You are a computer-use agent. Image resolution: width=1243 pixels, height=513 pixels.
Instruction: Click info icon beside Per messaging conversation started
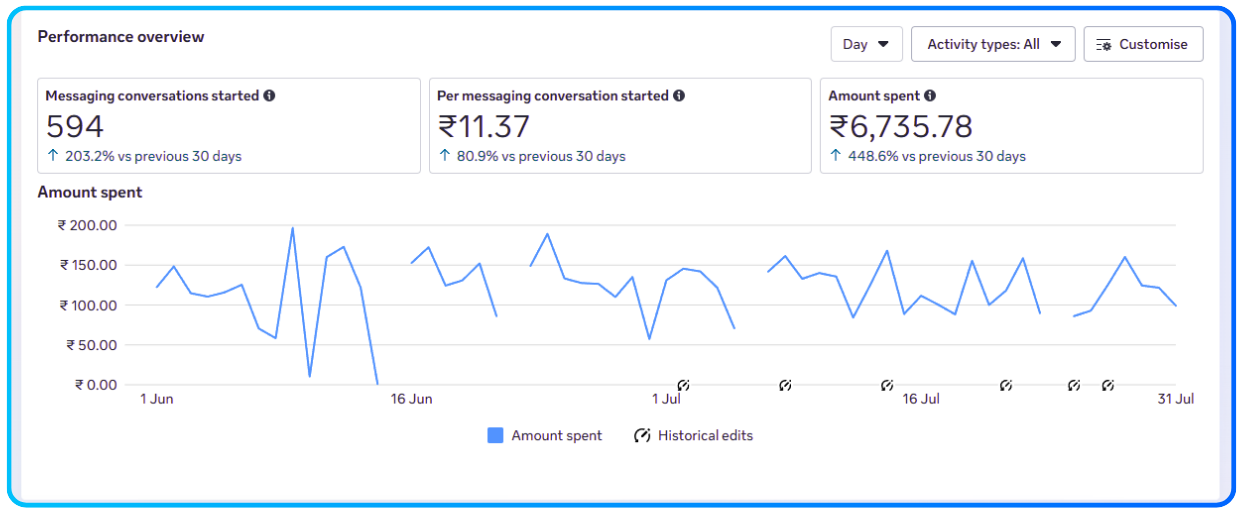tap(679, 96)
